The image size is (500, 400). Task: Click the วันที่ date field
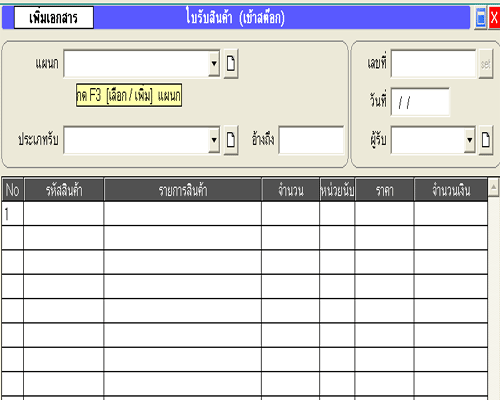click(420, 102)
